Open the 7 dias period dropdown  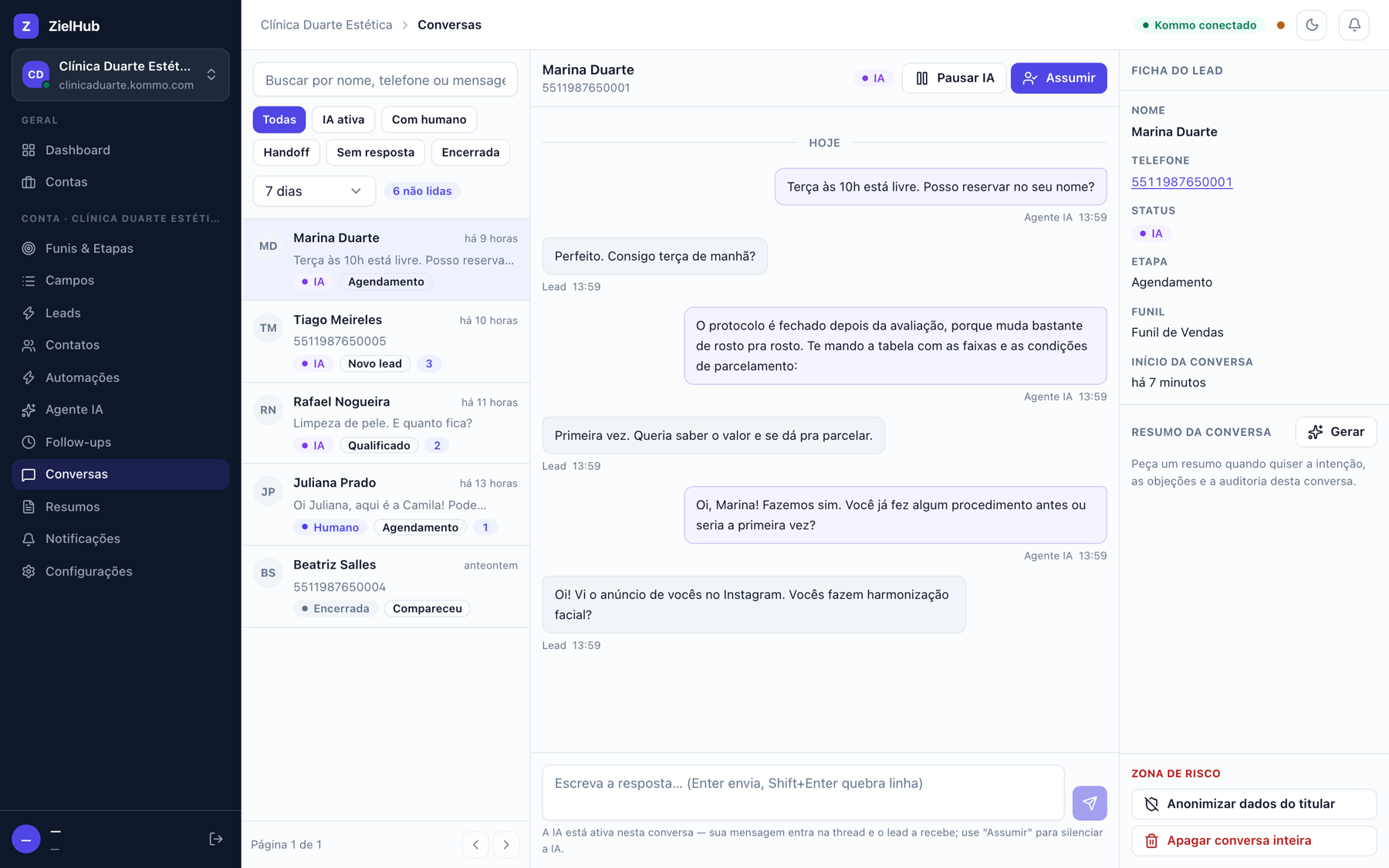click(314, 191)
